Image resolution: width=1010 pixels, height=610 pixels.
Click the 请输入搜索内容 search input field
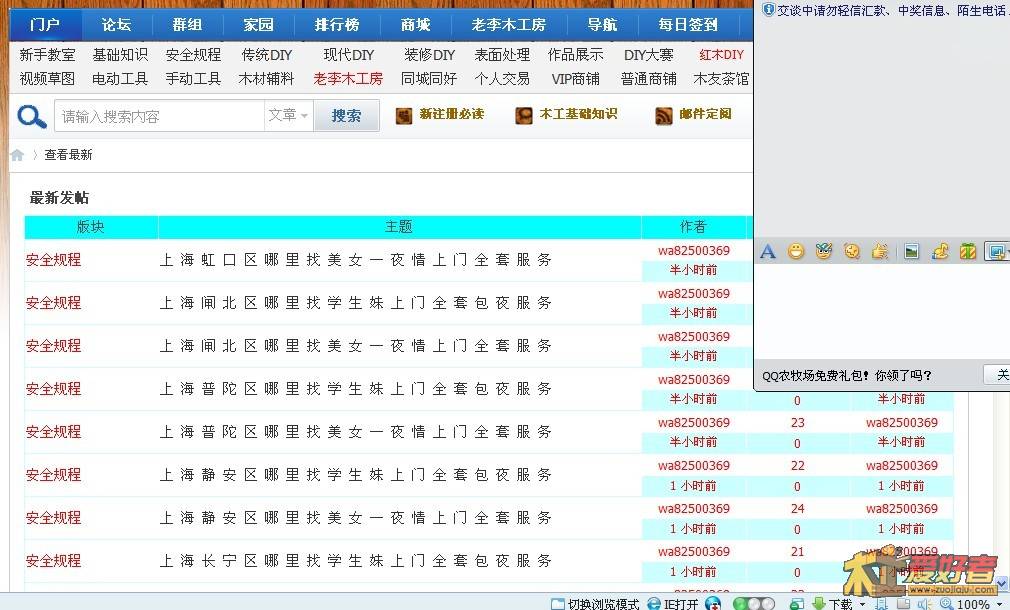coord(160,116)
